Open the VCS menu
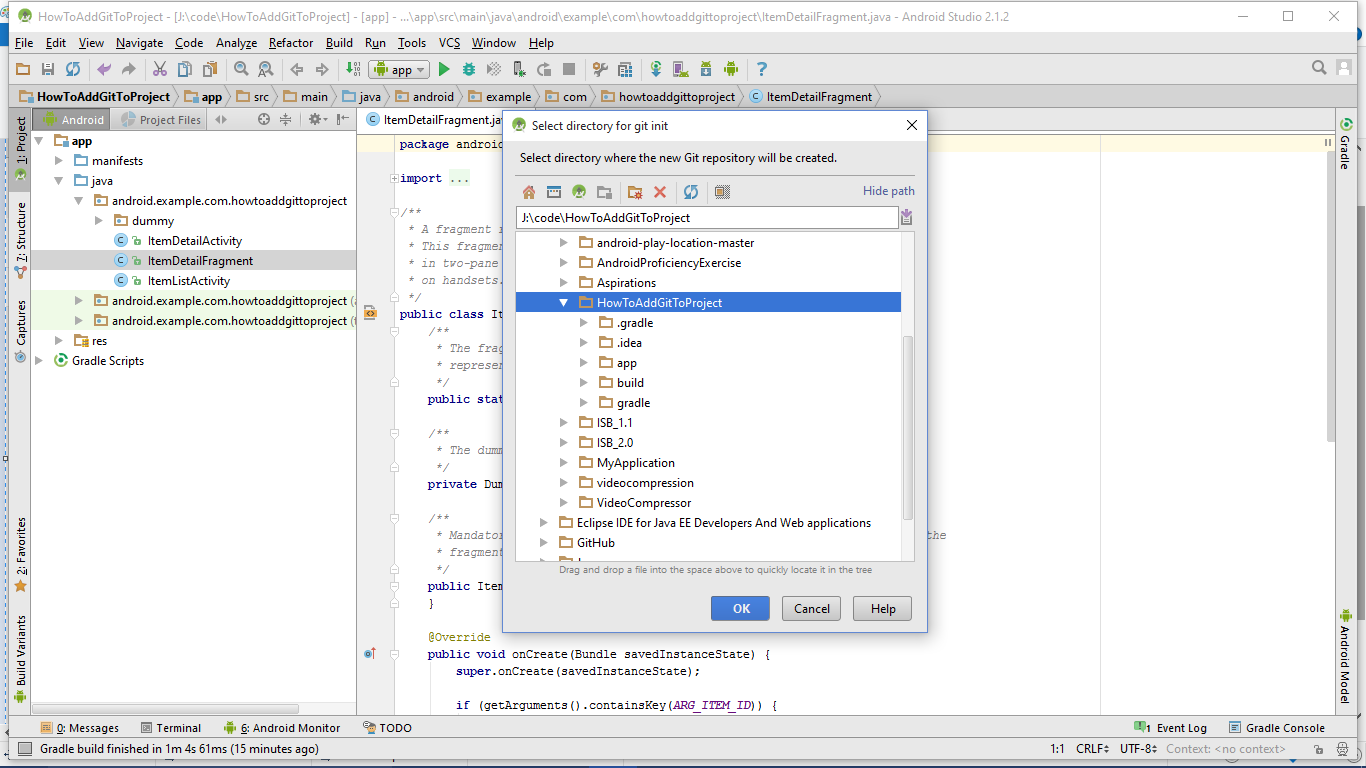The height and width of the screenshot is (768, 1366). tap(448, 43)
